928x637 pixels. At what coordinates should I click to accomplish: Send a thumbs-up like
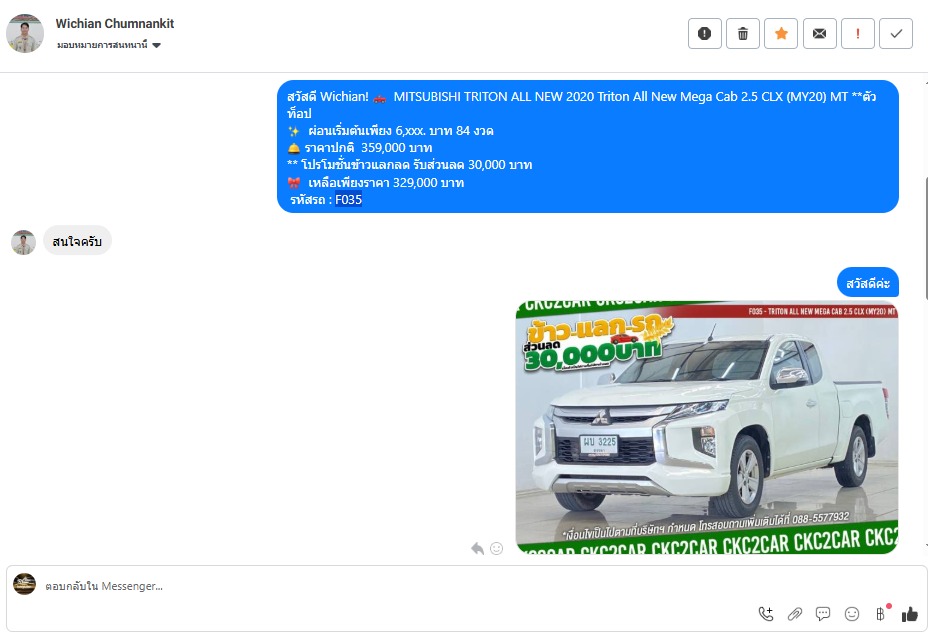click(x=910, y=614)
